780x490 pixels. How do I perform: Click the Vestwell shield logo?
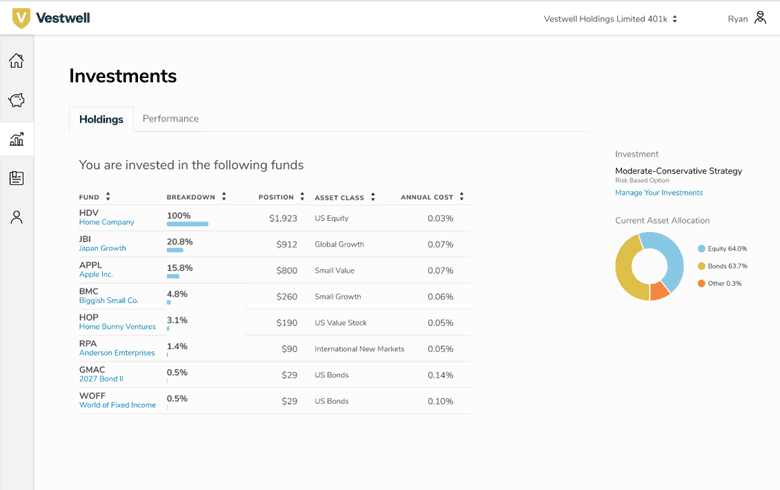point(21,18)
